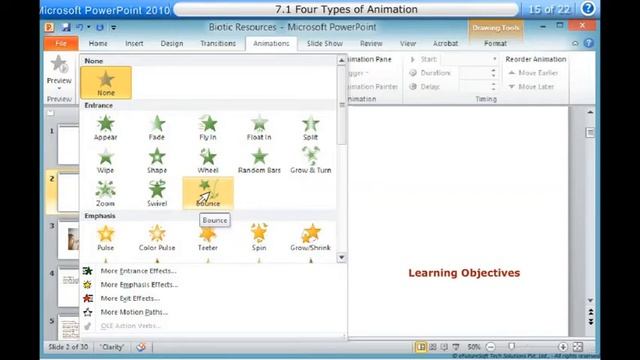Click the Redo icon in quick access toolbar
The height and width of the screenshot is (360, 640).
(x=100, y=27)
